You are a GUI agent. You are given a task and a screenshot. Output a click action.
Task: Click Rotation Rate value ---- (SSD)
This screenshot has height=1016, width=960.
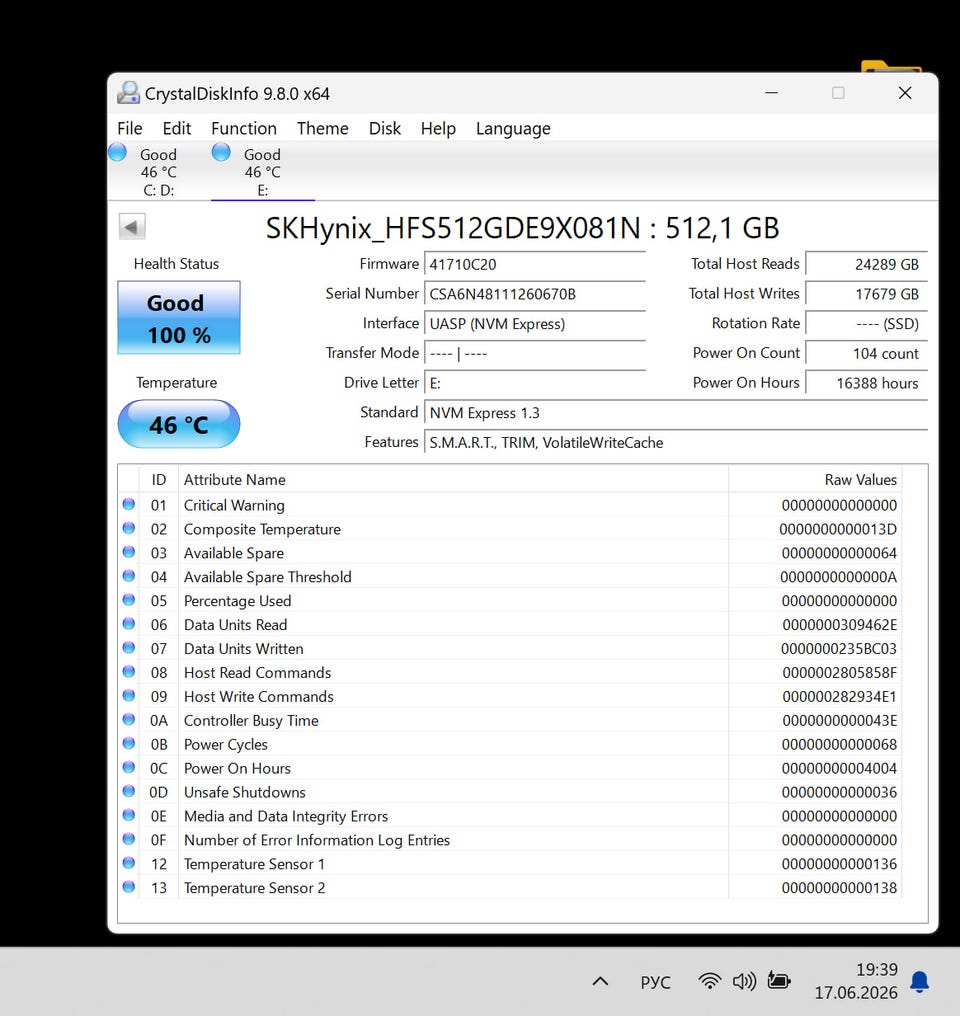pyautogui.click(x=867, y=324)
